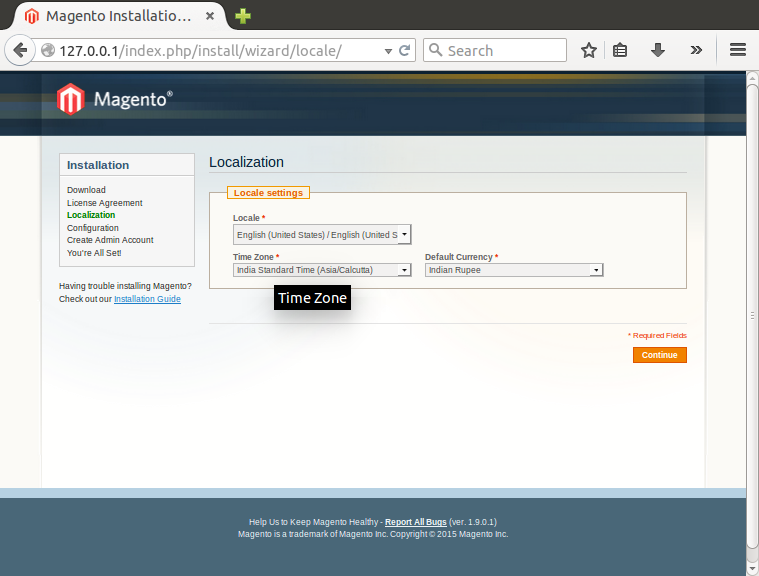
Task: Open a new tab with the green plus
Action: [243, 16]
